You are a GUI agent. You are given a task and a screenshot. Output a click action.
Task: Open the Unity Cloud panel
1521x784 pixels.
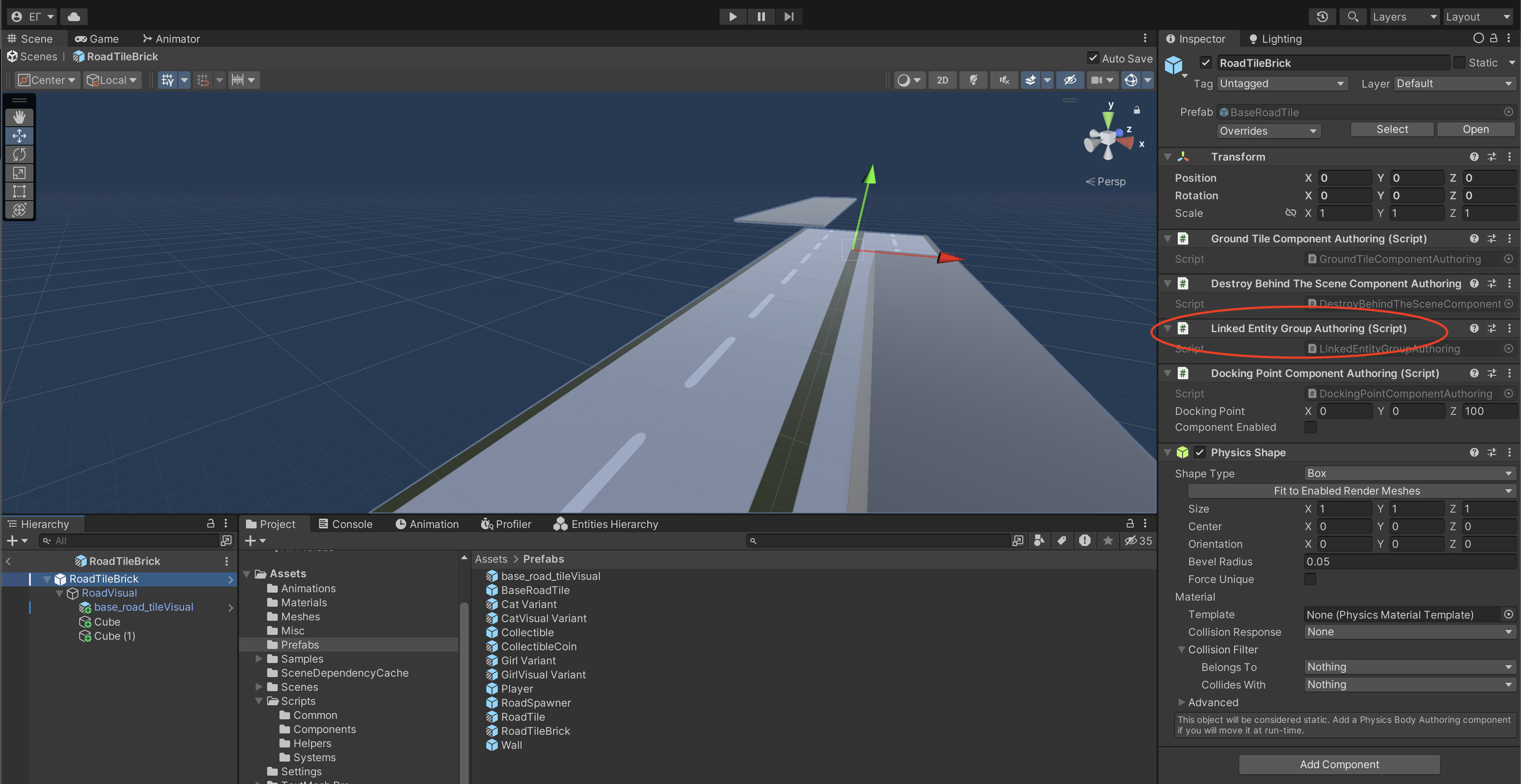(x=73, y=17)
